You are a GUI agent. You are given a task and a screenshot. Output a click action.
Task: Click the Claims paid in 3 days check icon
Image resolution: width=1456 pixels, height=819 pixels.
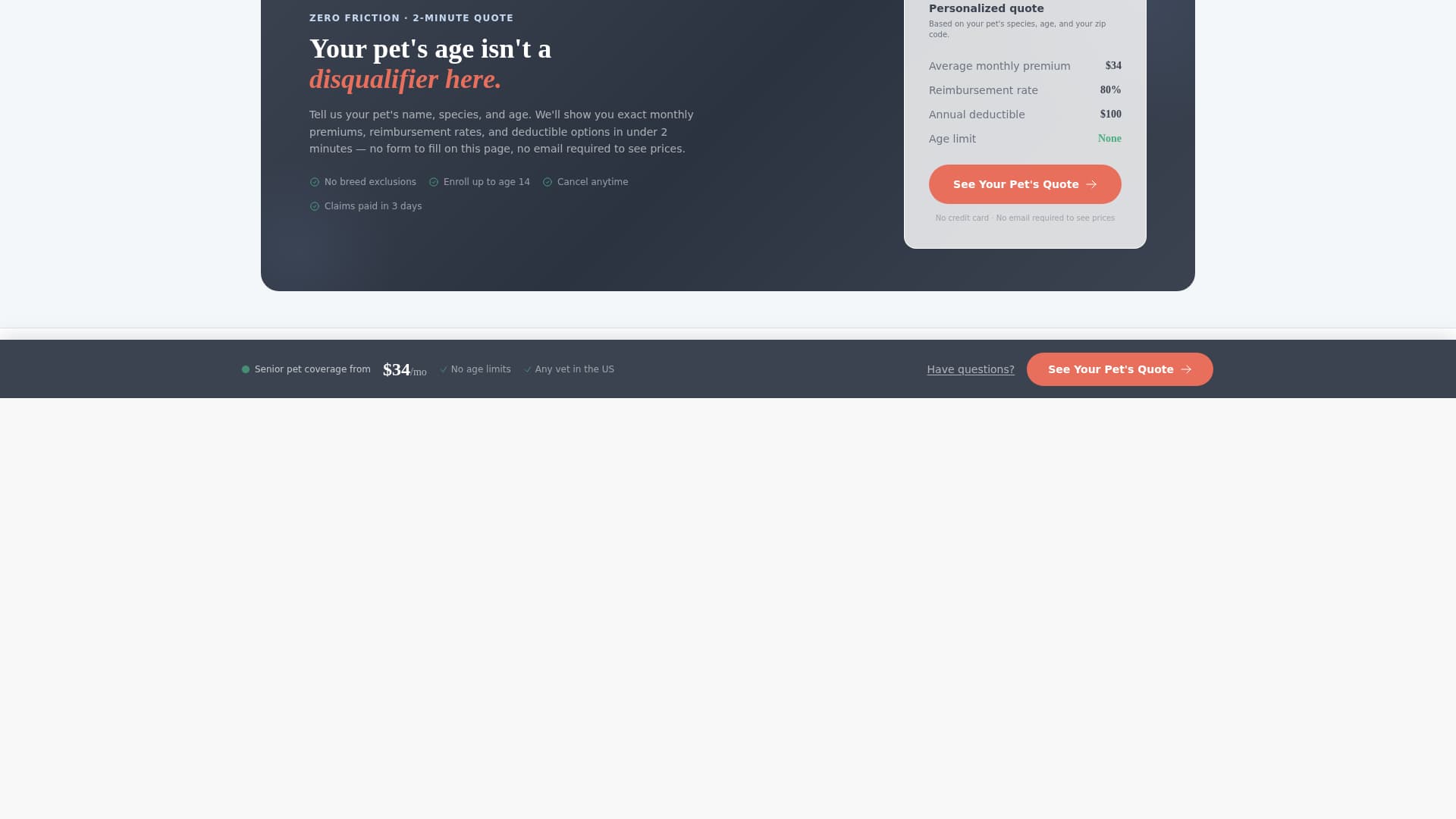coord(315,206)
